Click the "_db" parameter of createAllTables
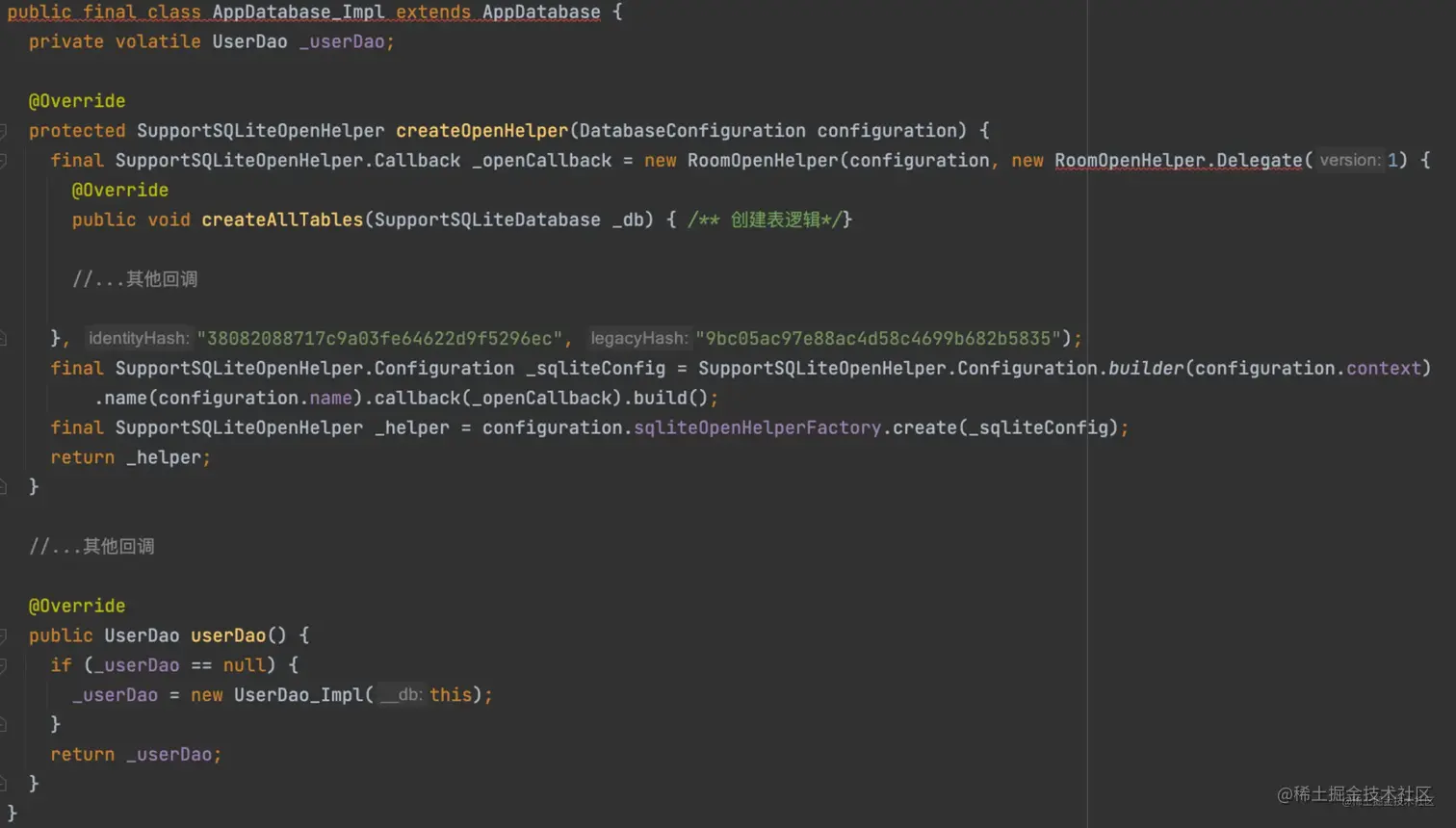Screen dimensions: 1456x828 click(628, 220)
